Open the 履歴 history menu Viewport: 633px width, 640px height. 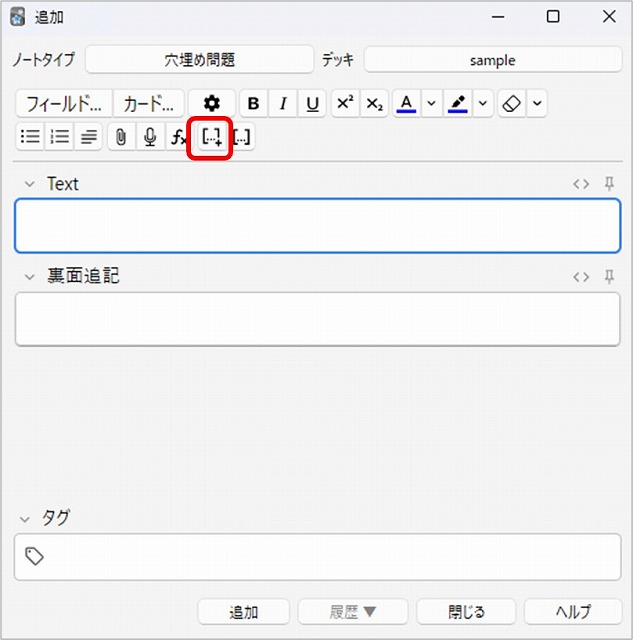(353, 612)
